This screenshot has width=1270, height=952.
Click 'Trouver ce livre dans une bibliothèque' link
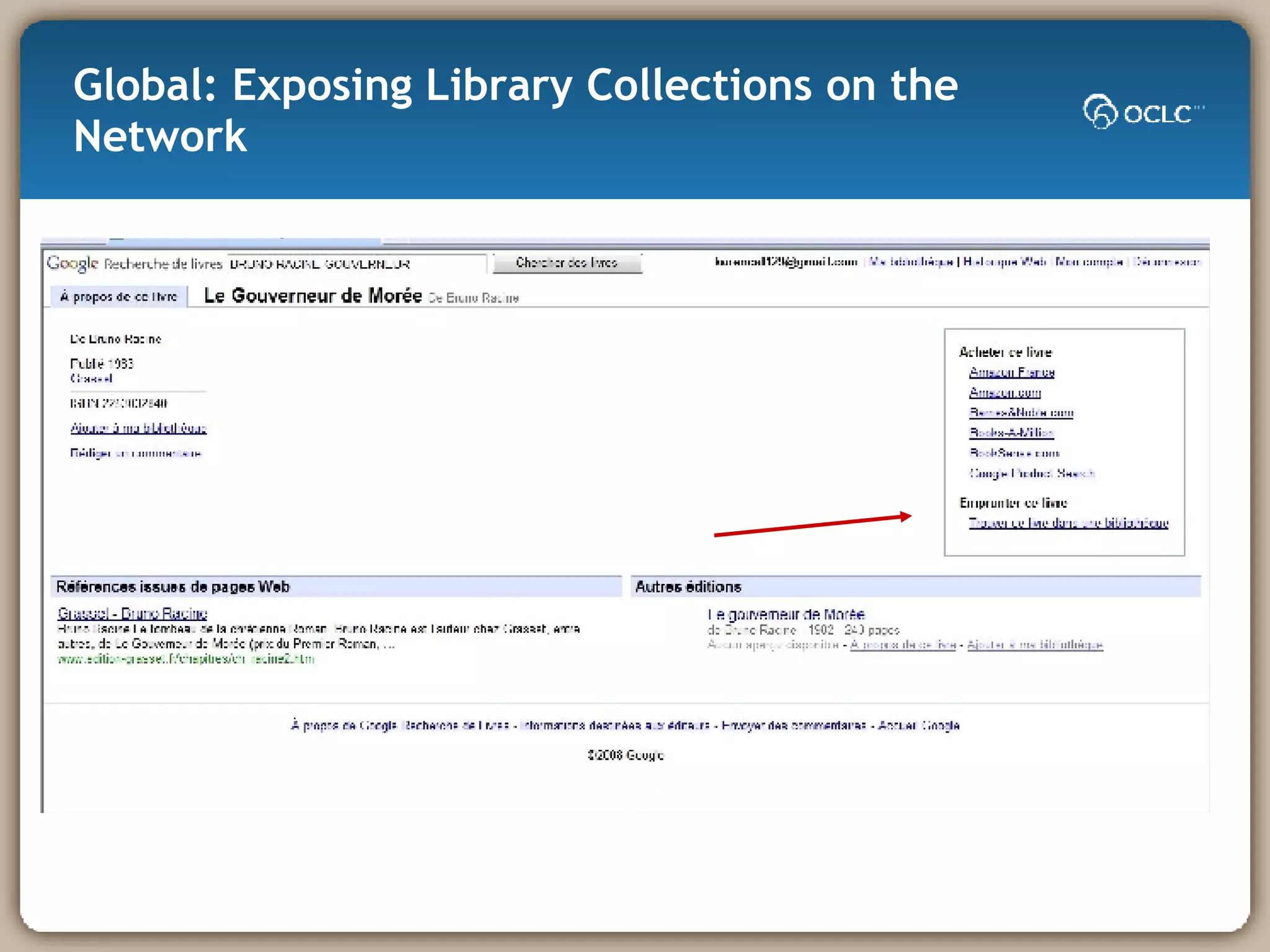pyautogui.click(x=1068, y=522)
